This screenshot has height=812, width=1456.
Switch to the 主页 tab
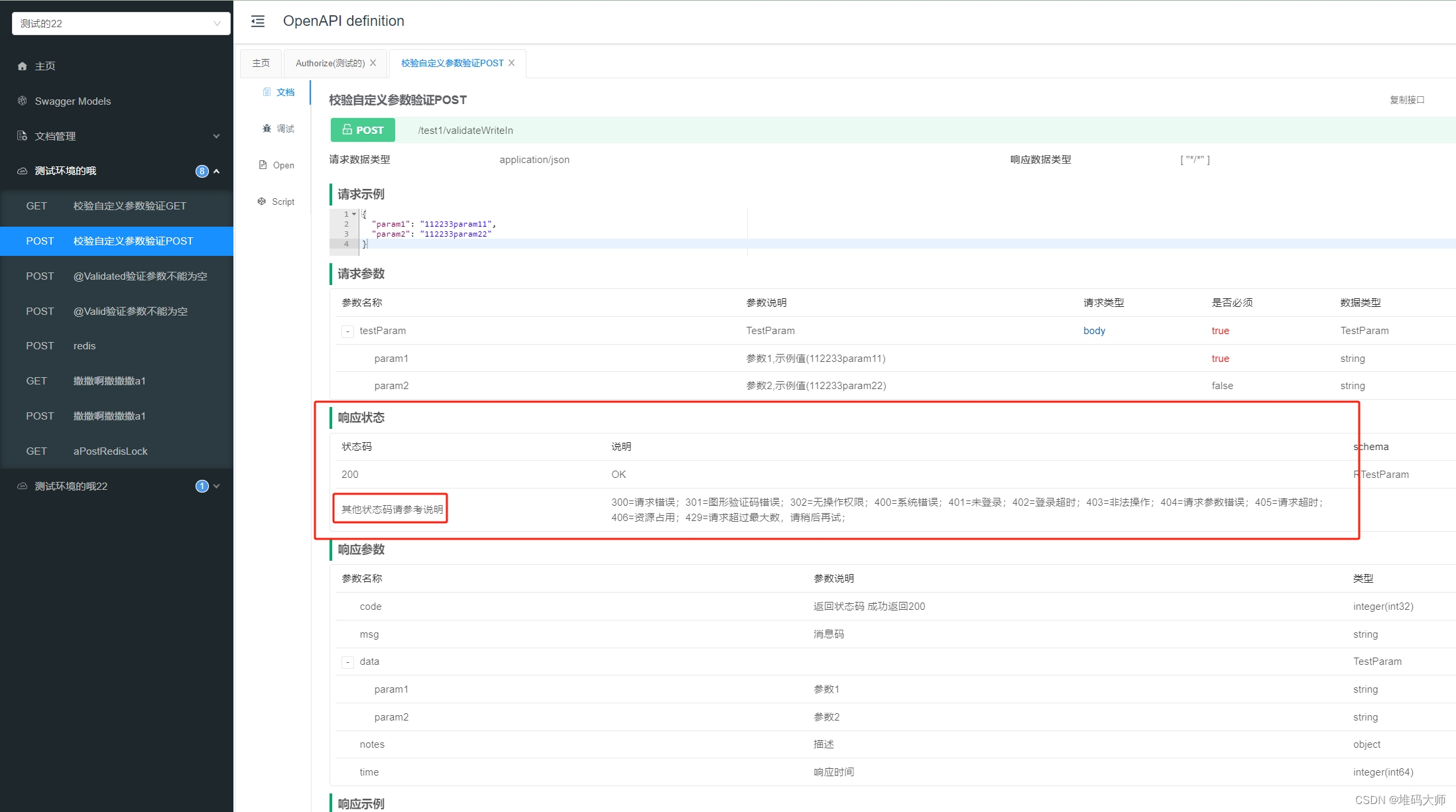(261, 63)
